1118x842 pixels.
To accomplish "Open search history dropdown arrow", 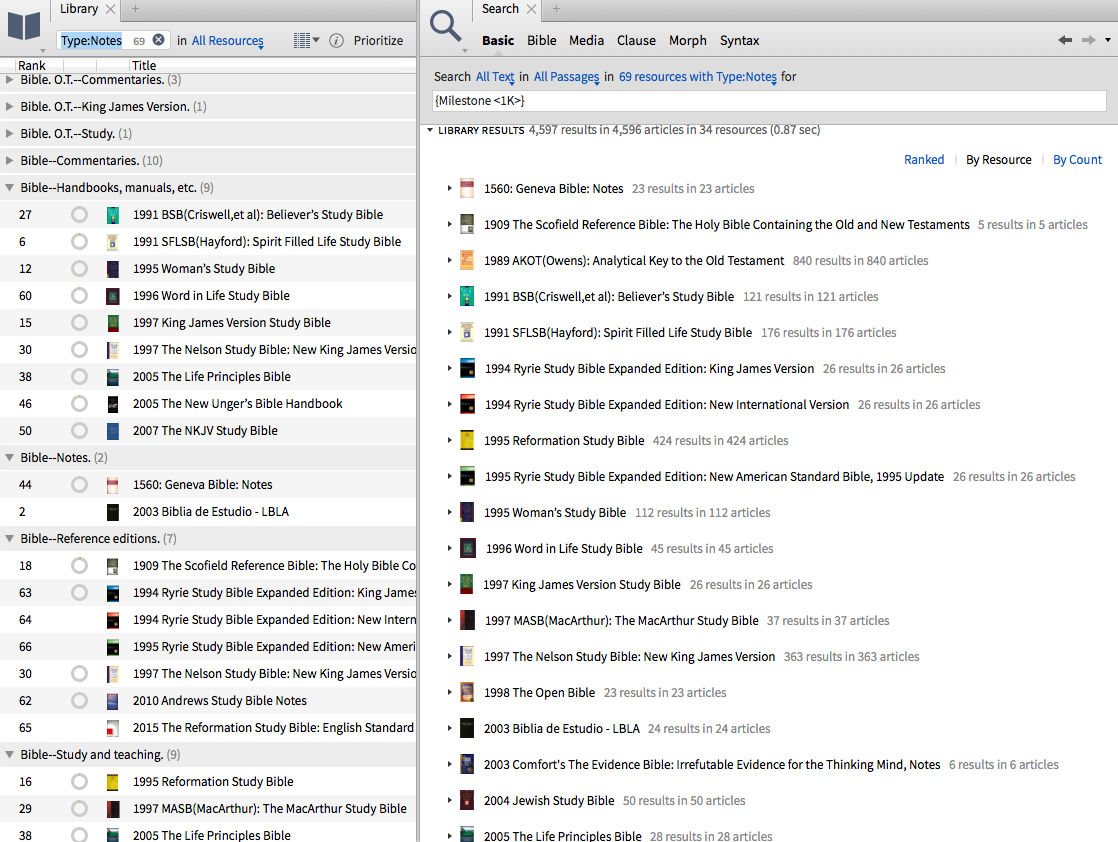I will (x=1107, y=40).
